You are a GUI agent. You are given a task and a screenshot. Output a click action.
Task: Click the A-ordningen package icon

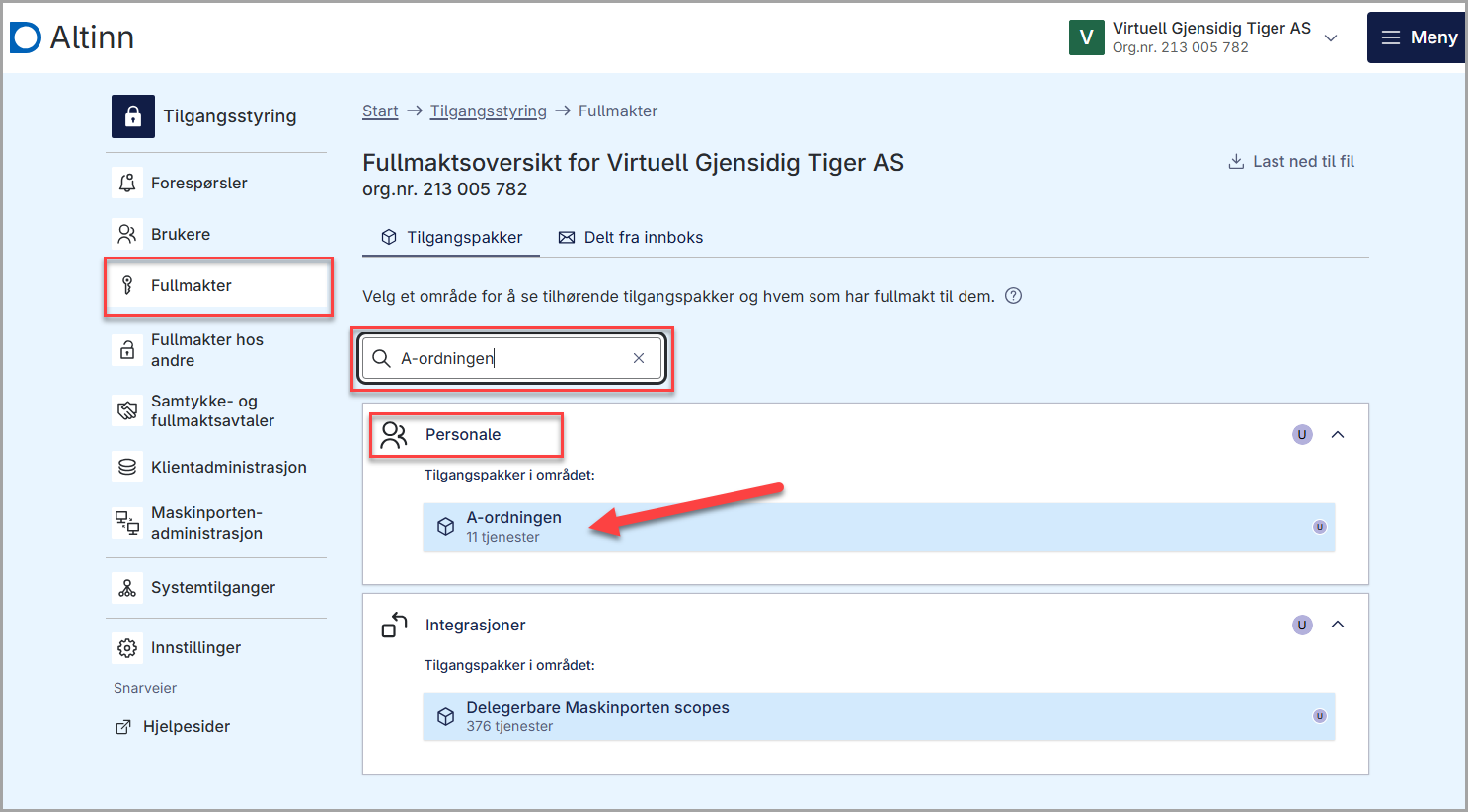tap(446, 527)
